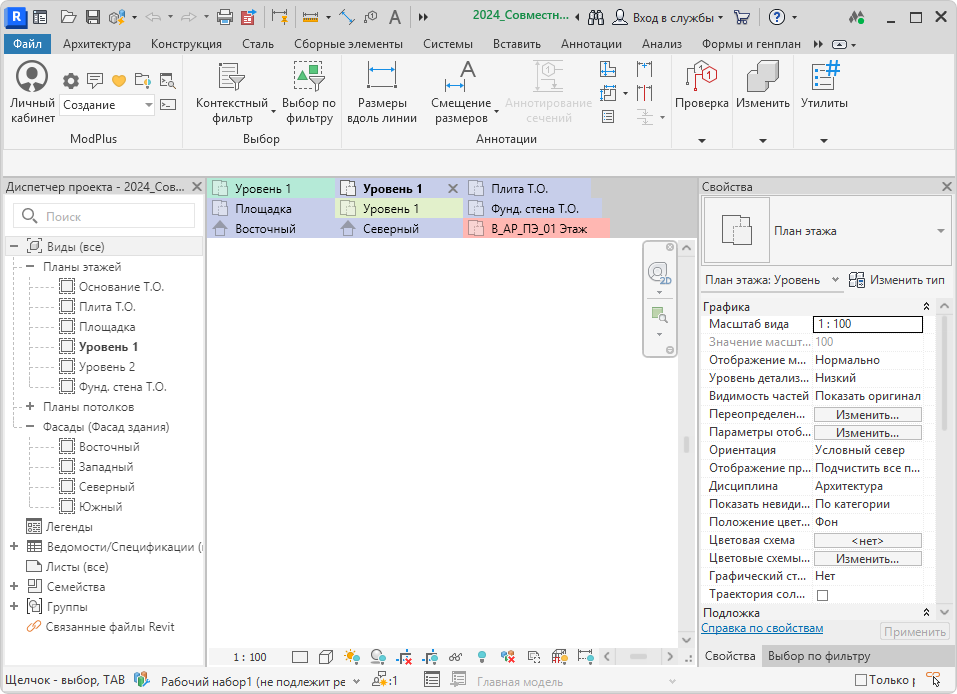957x694 pixels.
Task: Click the ModPlus heart favorites icon
Action: 119,81
